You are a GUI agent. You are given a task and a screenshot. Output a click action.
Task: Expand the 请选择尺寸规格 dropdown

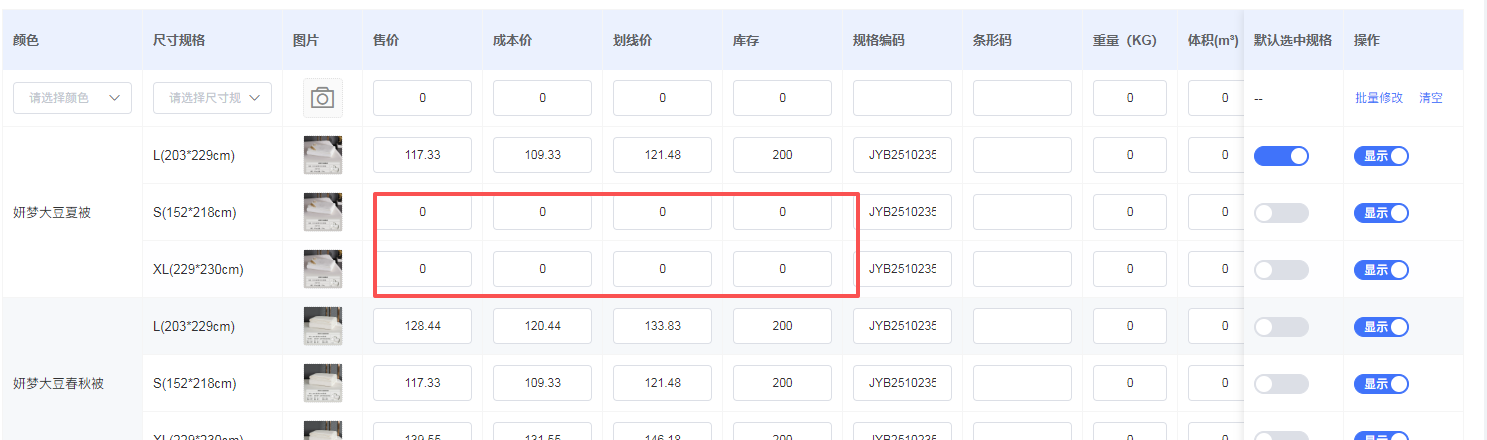click(212, 98)
